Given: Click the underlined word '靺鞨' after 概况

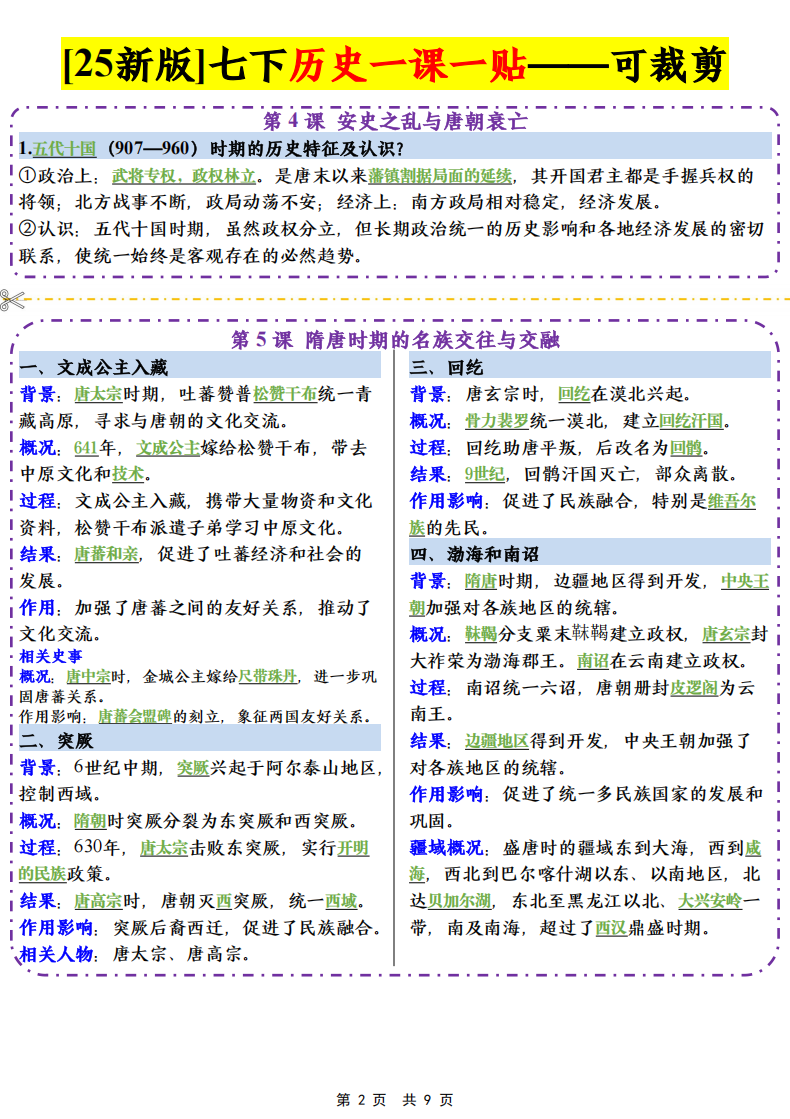Looking at the screenshot, I should click(480, 634).
